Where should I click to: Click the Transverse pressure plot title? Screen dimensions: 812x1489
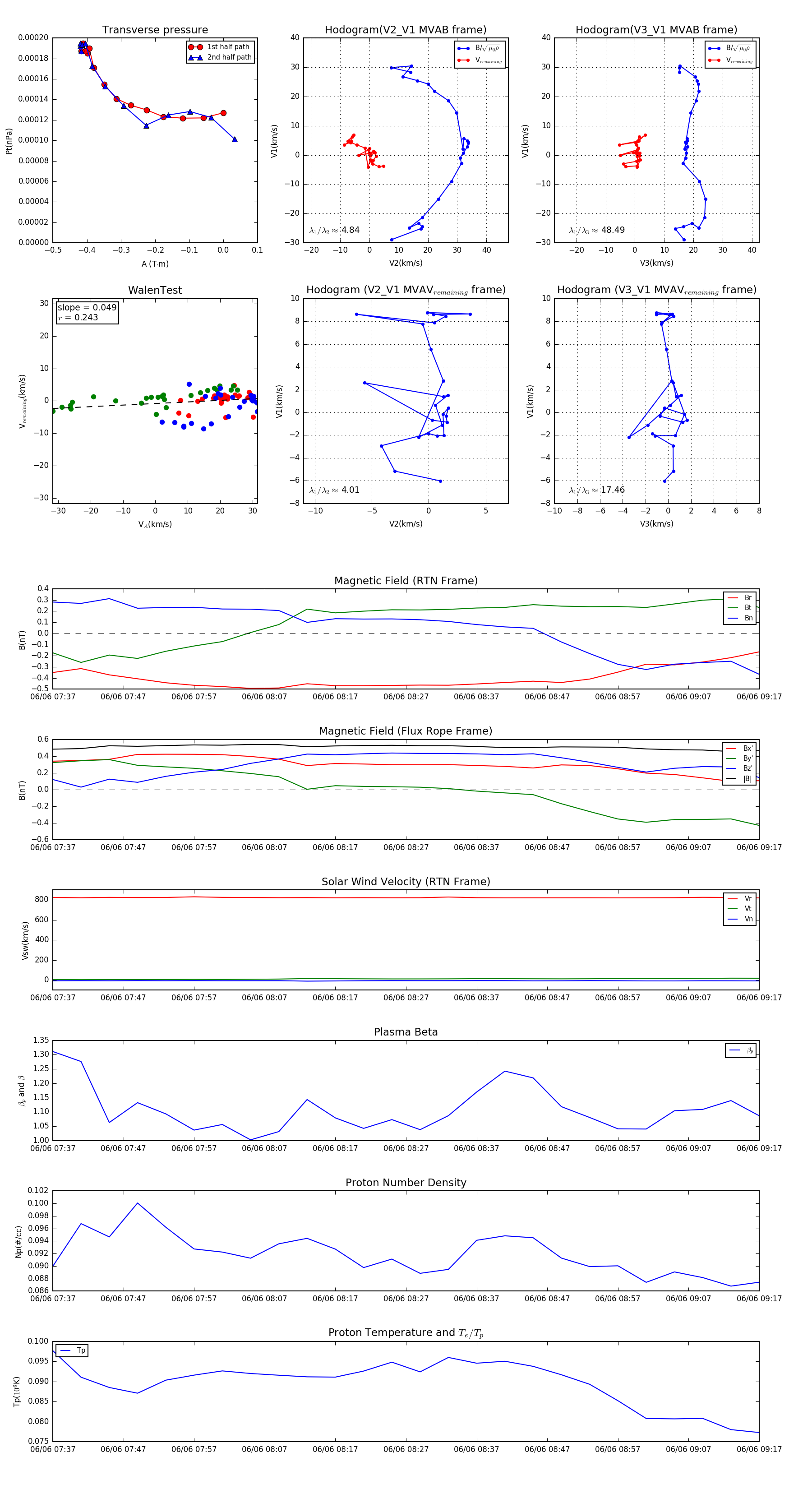pos(155,30)
